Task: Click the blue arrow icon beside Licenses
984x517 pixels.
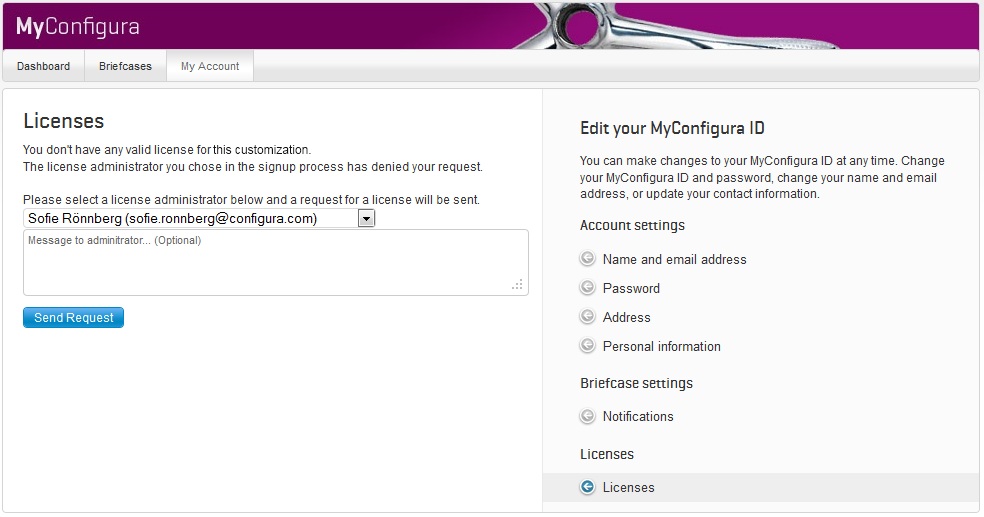Action: [x=587, y=487]
